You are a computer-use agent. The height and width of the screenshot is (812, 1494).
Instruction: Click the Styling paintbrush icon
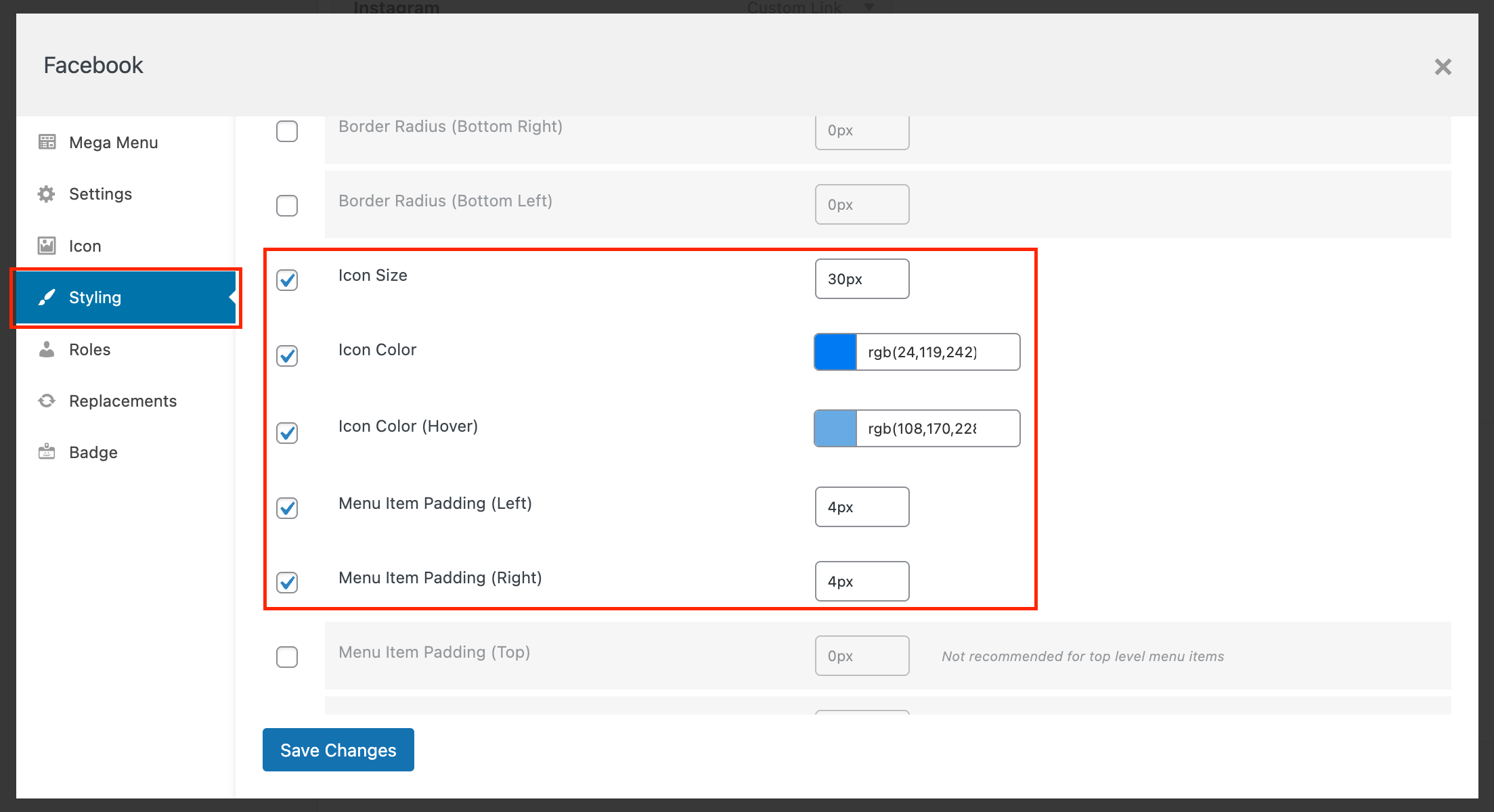click(x=47, y=297)
